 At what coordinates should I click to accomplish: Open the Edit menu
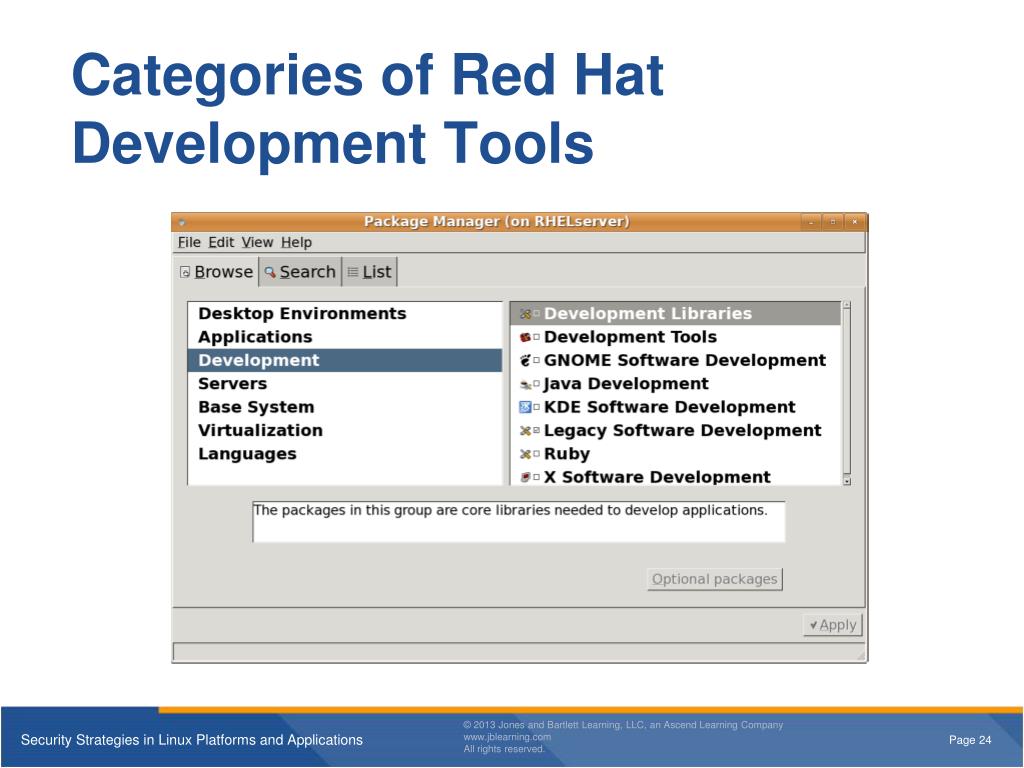tap(221, 242)
